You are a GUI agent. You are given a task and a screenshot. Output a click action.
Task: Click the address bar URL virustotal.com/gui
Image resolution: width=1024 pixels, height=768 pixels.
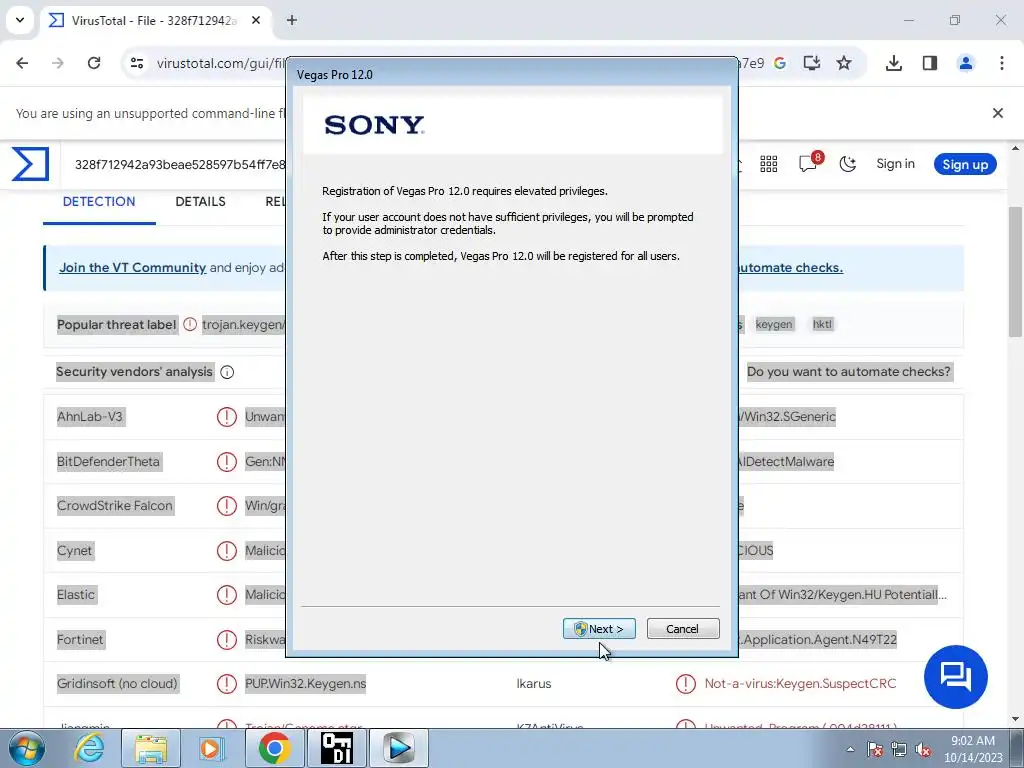(x=221, y=63)
